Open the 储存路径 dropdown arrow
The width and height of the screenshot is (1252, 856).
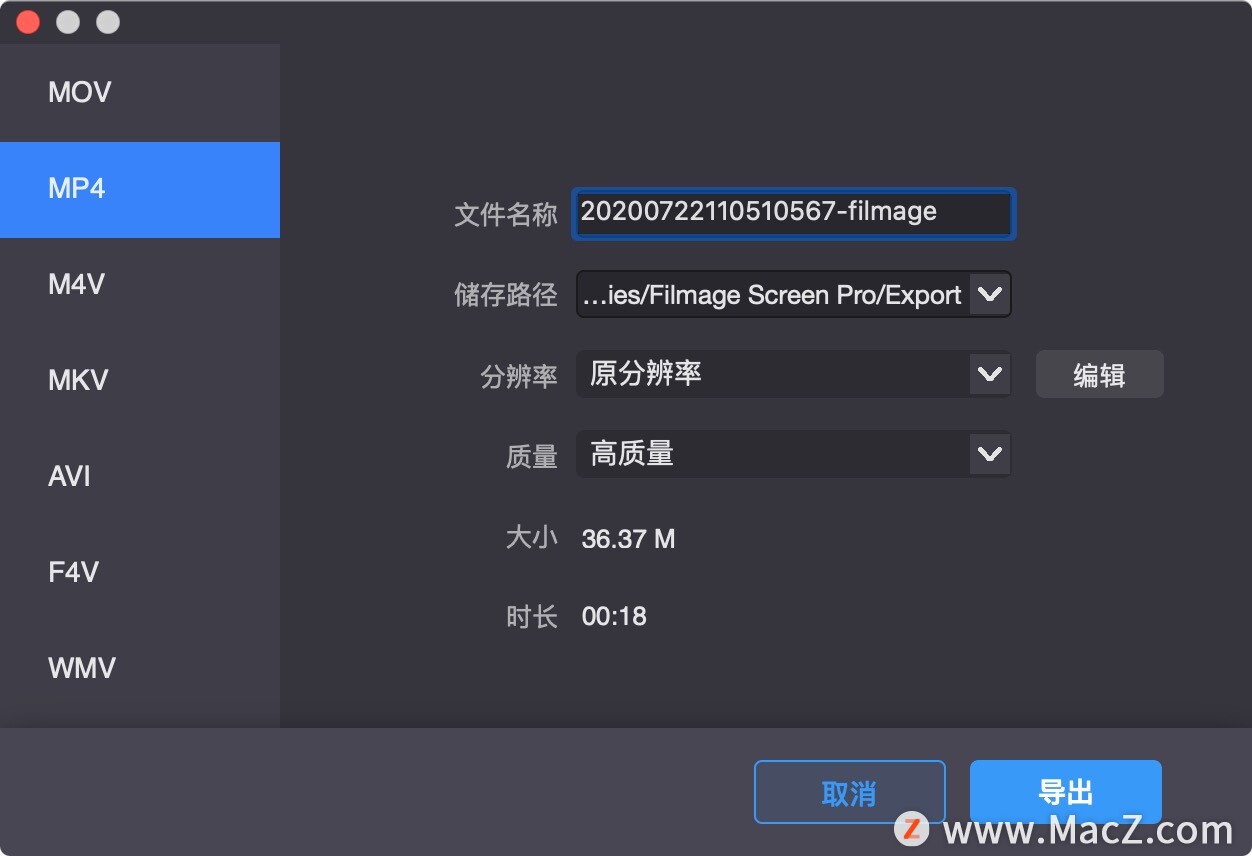tap(989, 295)
